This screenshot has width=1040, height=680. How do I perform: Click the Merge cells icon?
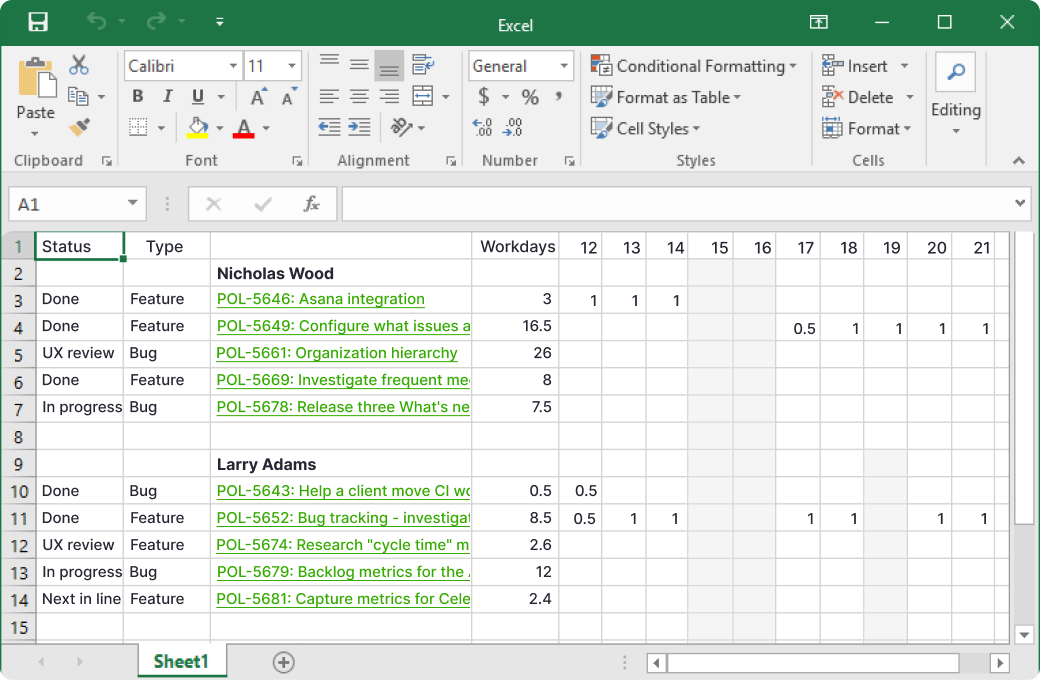(x=423, y=97)
